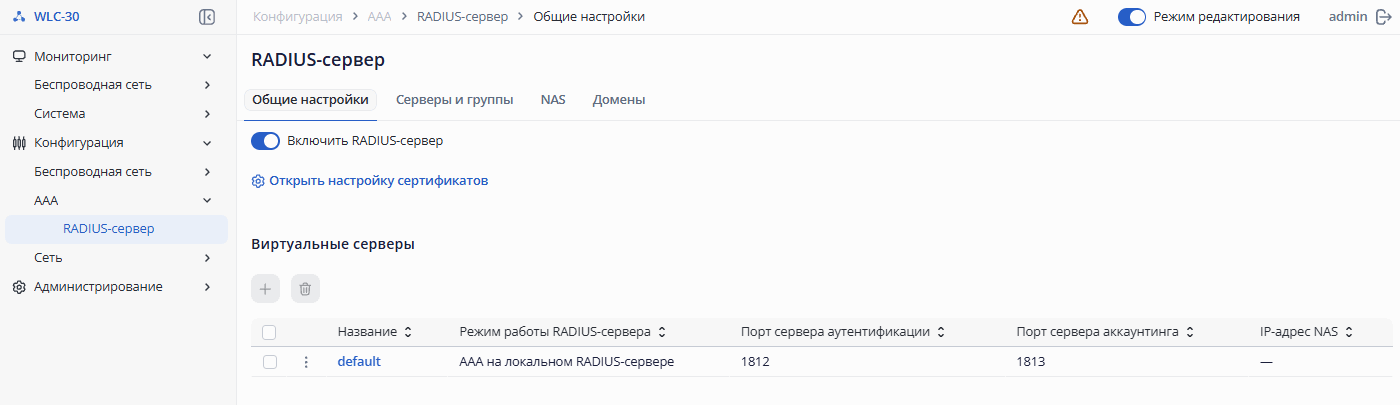Open the three-dot menu for default row
This screenshot has height=405, width=1400.
point(306,362)
